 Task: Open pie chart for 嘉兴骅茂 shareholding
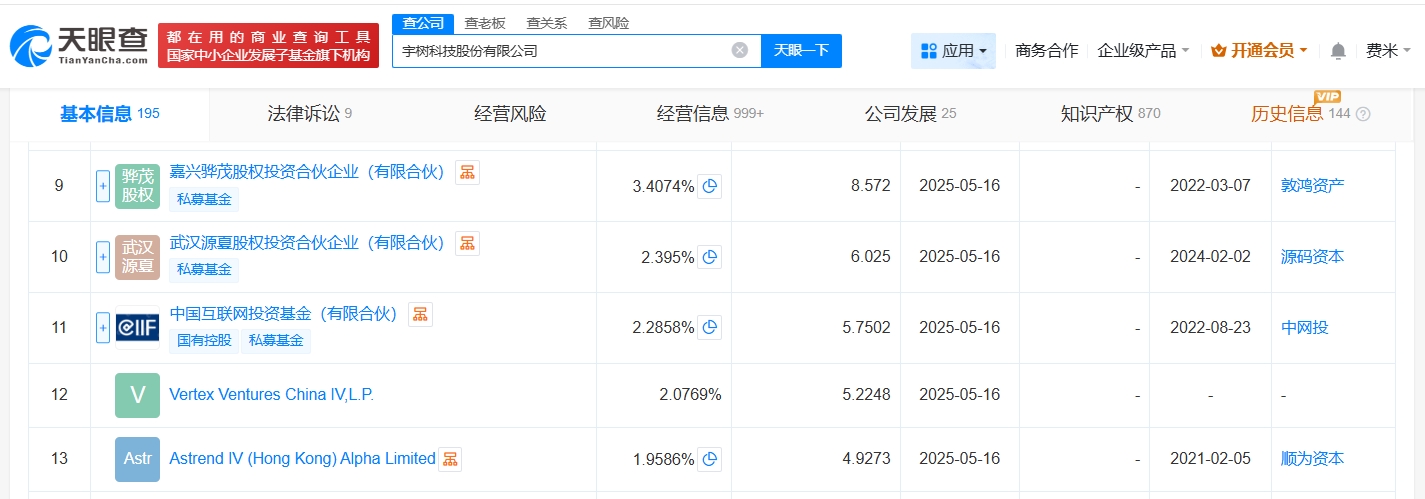coord(709,186)
